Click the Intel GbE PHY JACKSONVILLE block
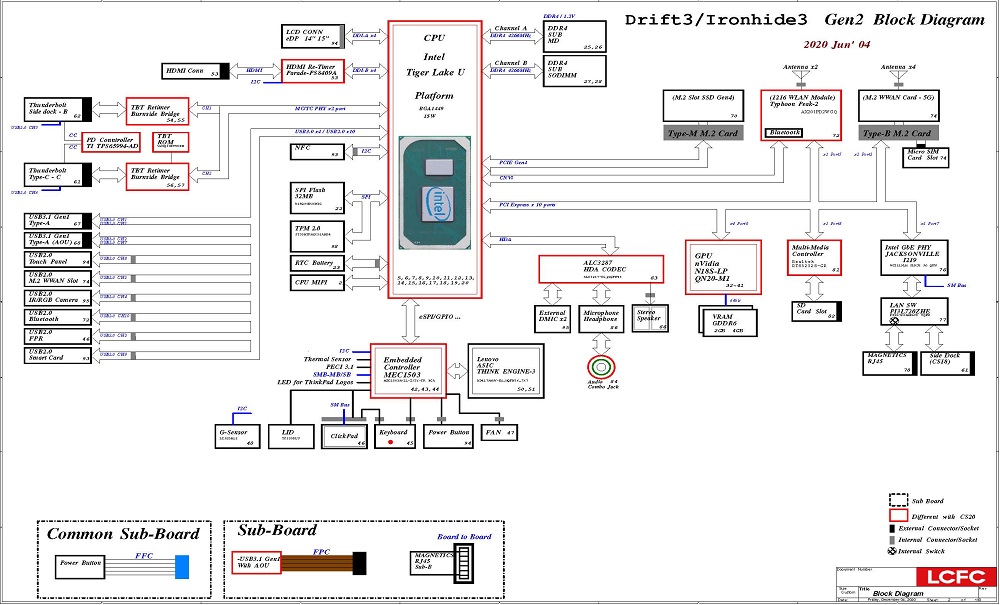 [x=915, y=258]
